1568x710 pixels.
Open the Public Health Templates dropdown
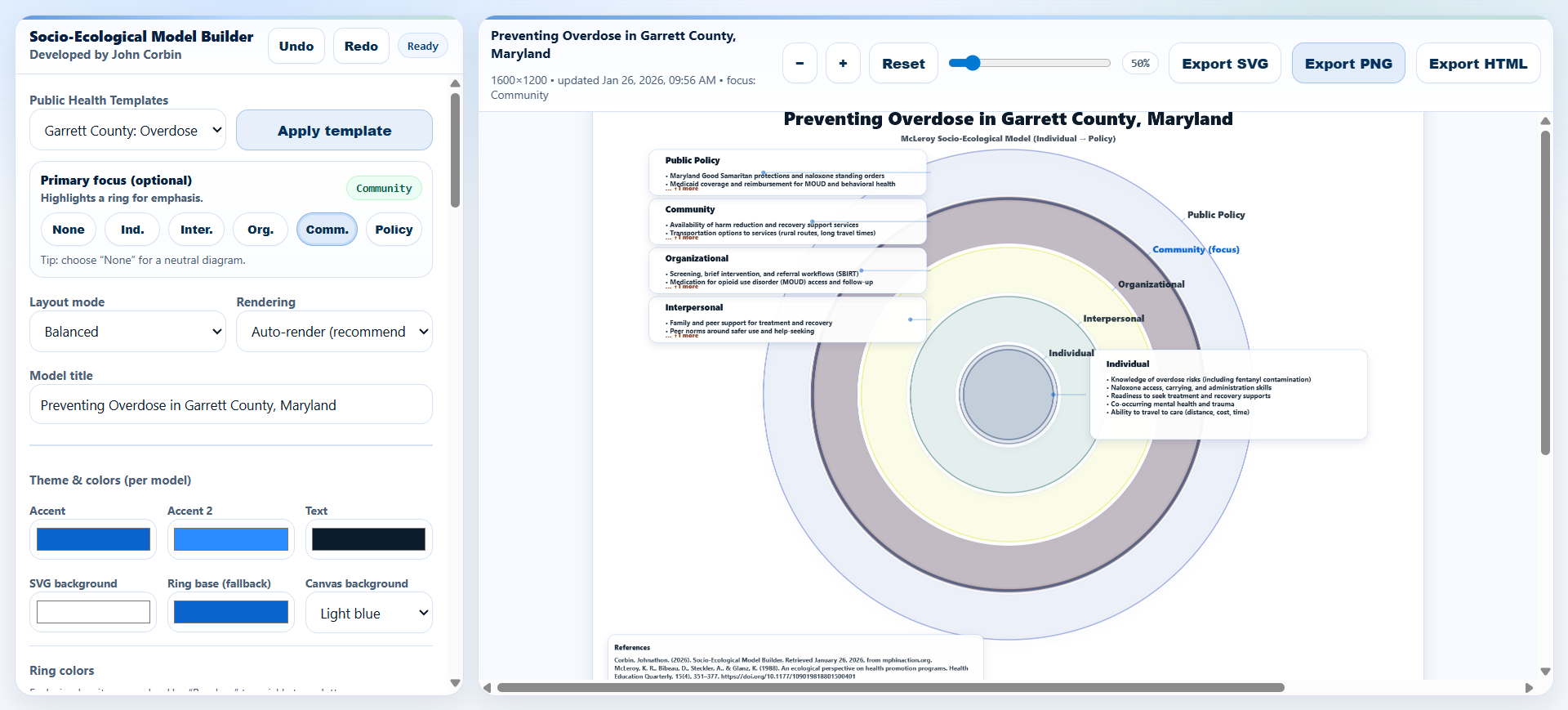128,131
